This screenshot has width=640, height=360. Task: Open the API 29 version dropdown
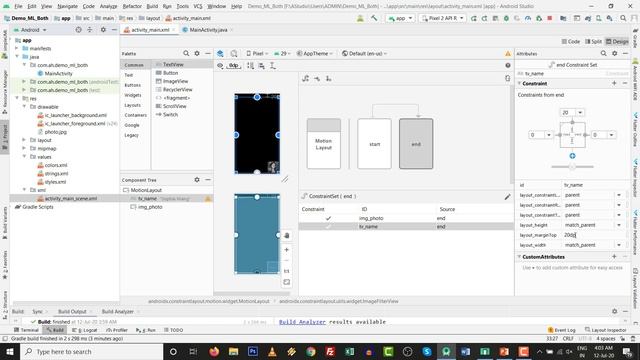pyautogui.click(x=283, y=53)
